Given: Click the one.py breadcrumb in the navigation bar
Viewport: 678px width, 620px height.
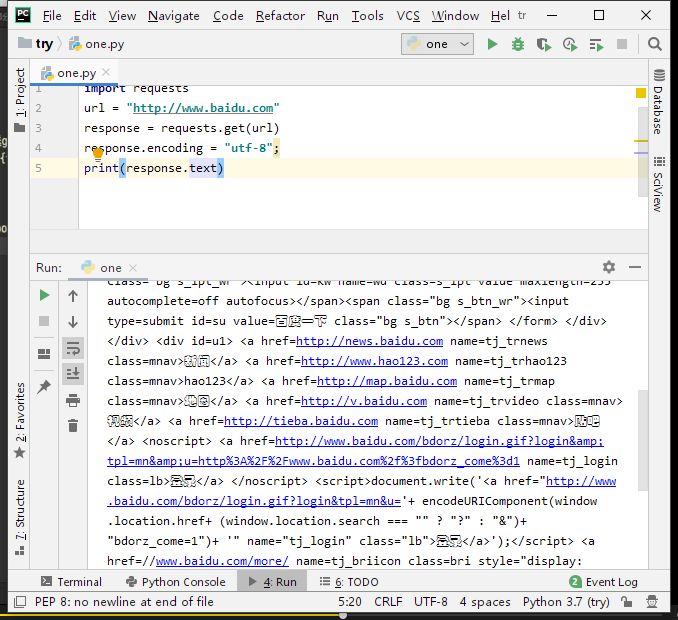Looking at the screenshot, I should click(97, 44).
